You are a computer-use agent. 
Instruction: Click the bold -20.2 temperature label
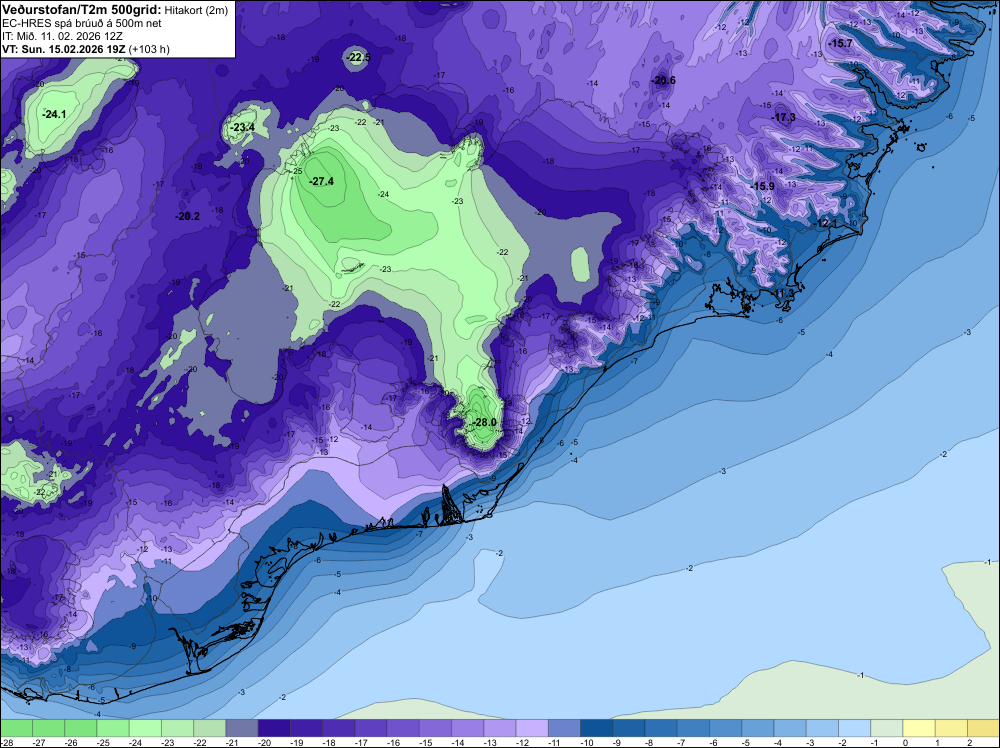pyautogui.click(x=188, y=217)
